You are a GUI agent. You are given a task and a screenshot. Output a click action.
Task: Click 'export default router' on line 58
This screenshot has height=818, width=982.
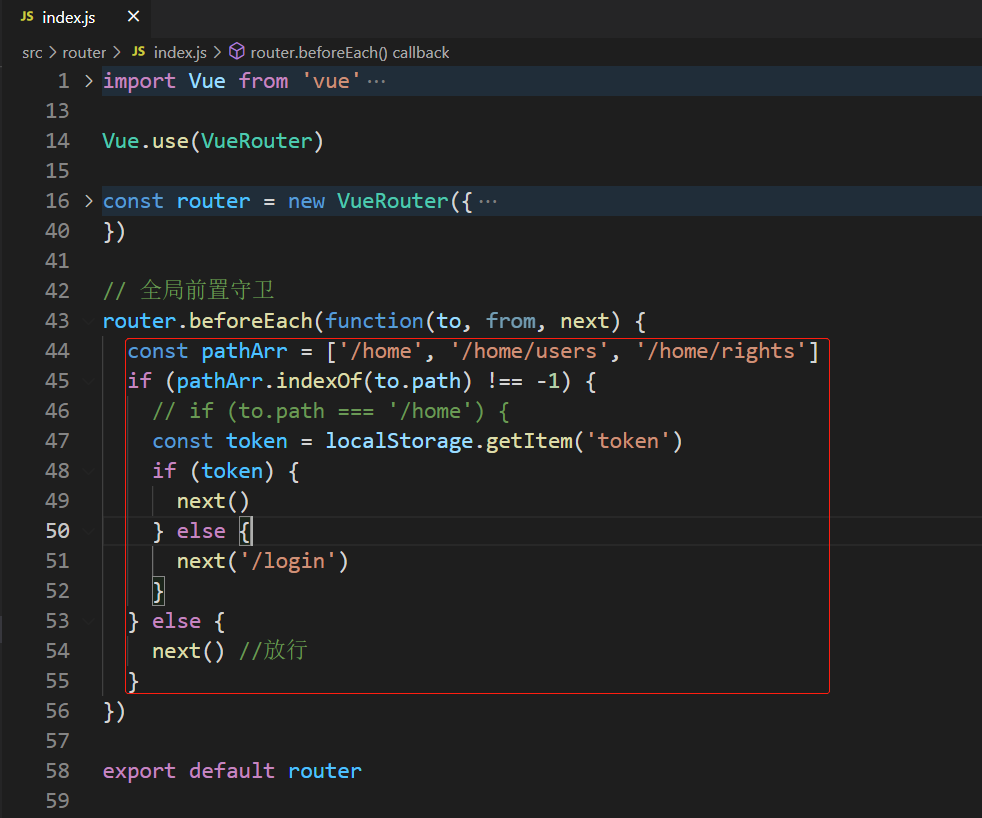pos(232,771)
